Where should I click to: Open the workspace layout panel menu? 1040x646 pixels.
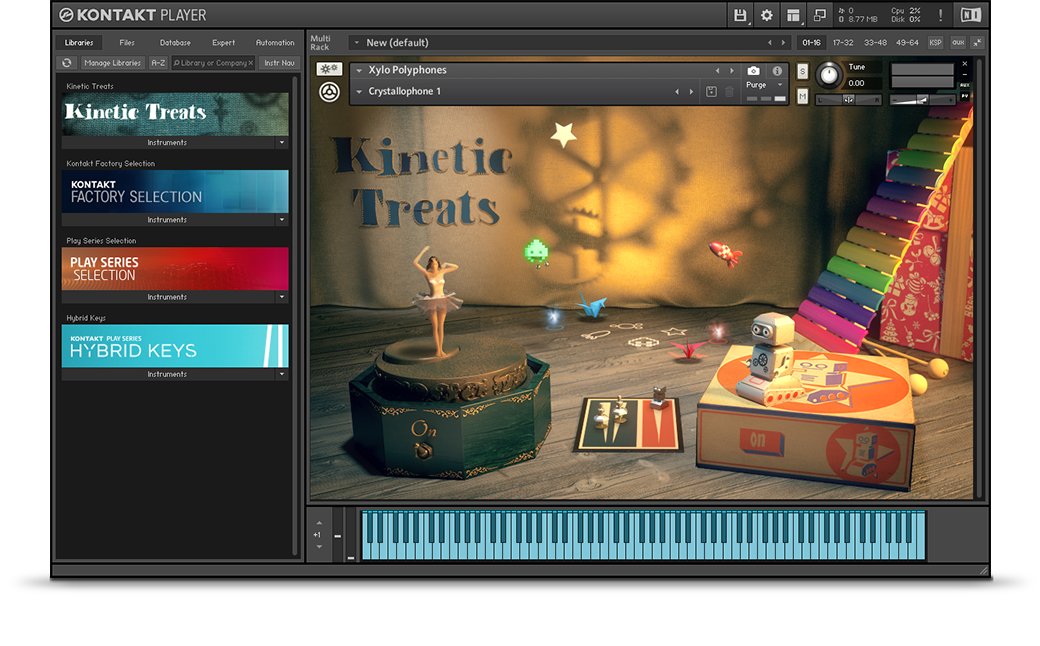[x=793, y=15]
